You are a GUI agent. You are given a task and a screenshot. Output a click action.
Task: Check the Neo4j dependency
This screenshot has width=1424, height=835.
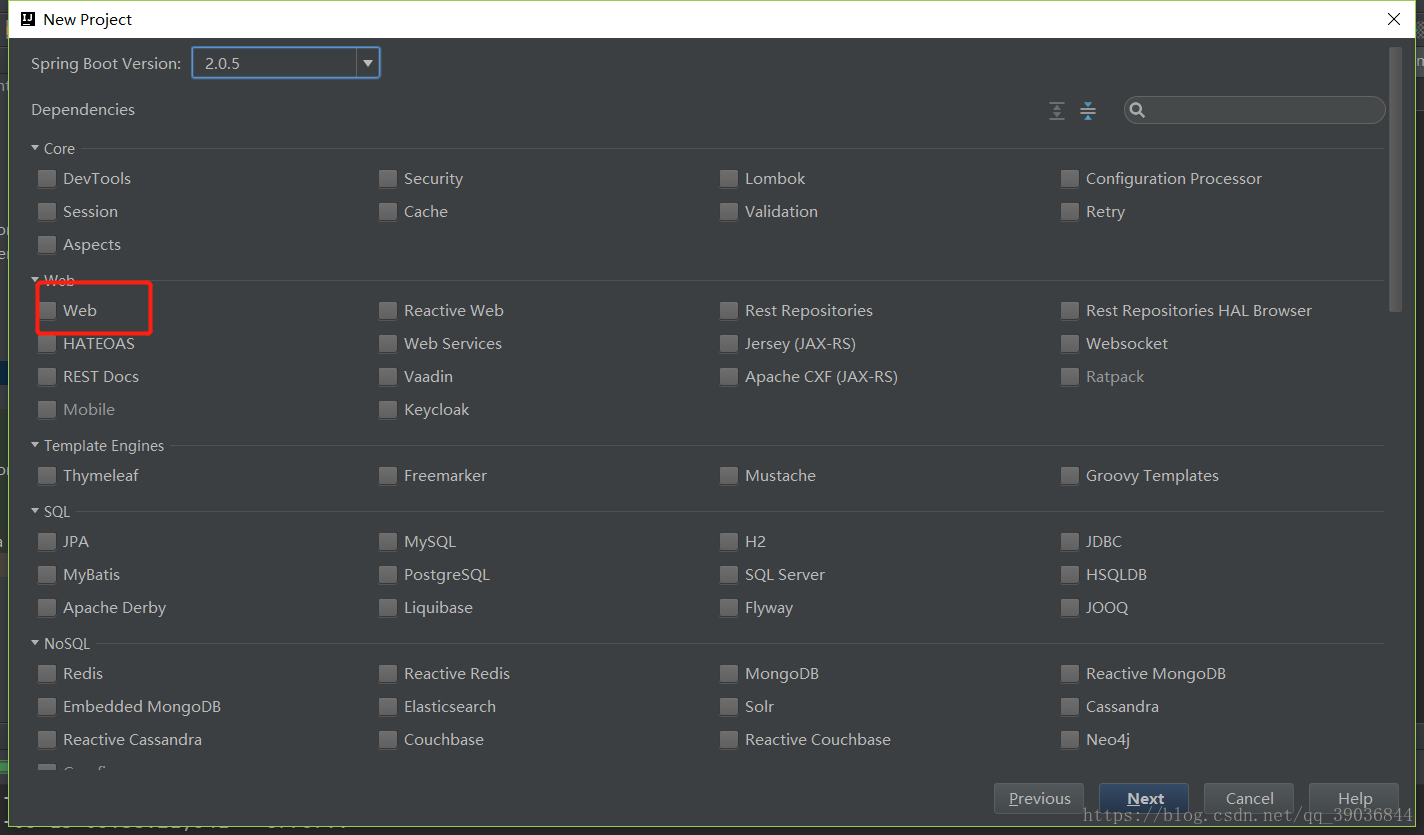1070,740
